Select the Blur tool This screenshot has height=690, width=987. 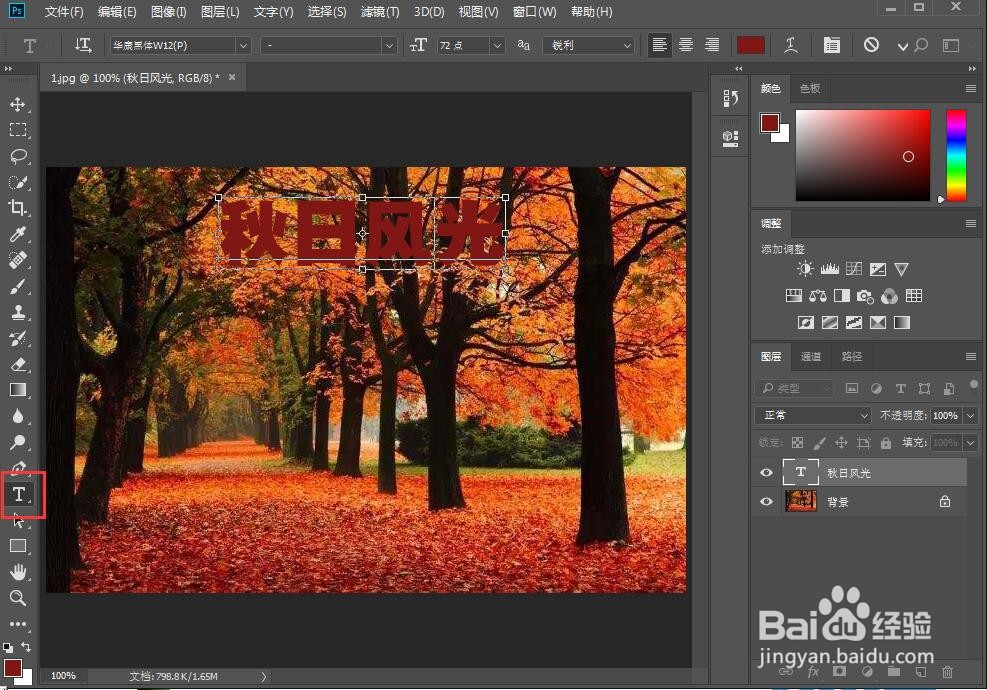[x=18, y=416]
